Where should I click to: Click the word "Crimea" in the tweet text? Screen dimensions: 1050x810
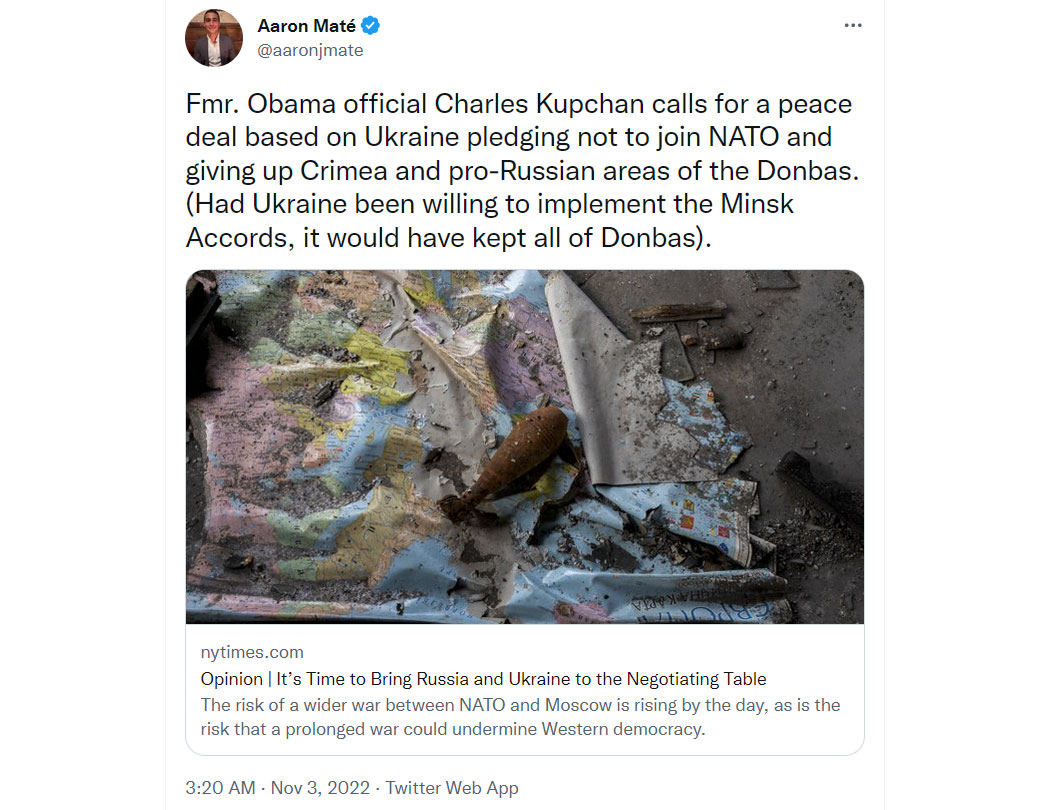[344, 171]
